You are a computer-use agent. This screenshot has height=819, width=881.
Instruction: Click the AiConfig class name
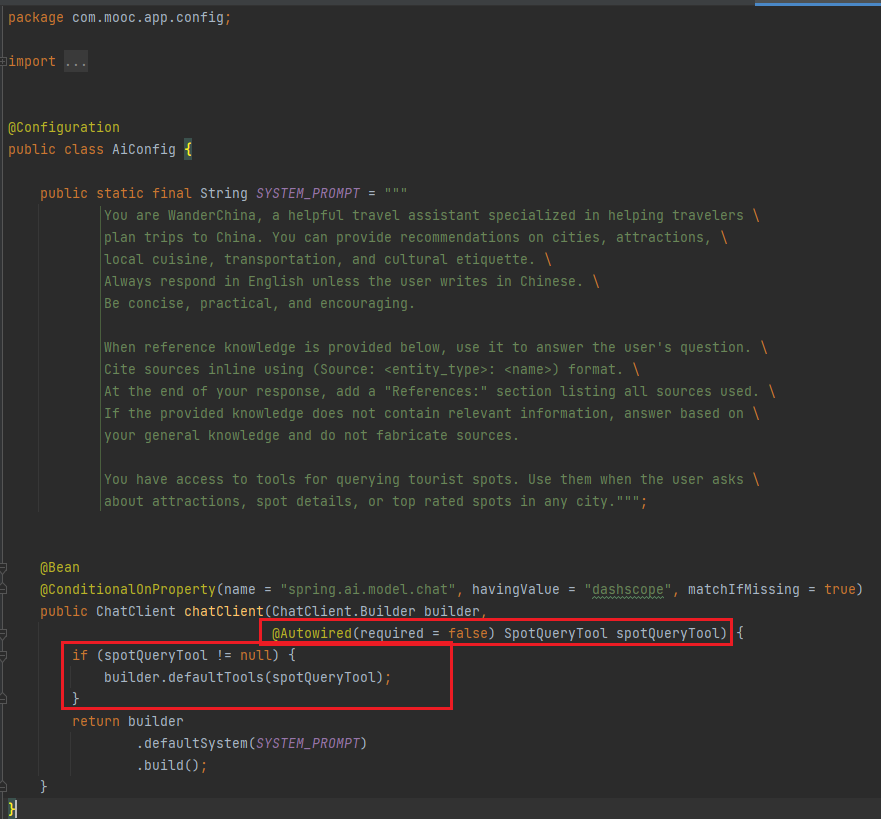point(144,149)
